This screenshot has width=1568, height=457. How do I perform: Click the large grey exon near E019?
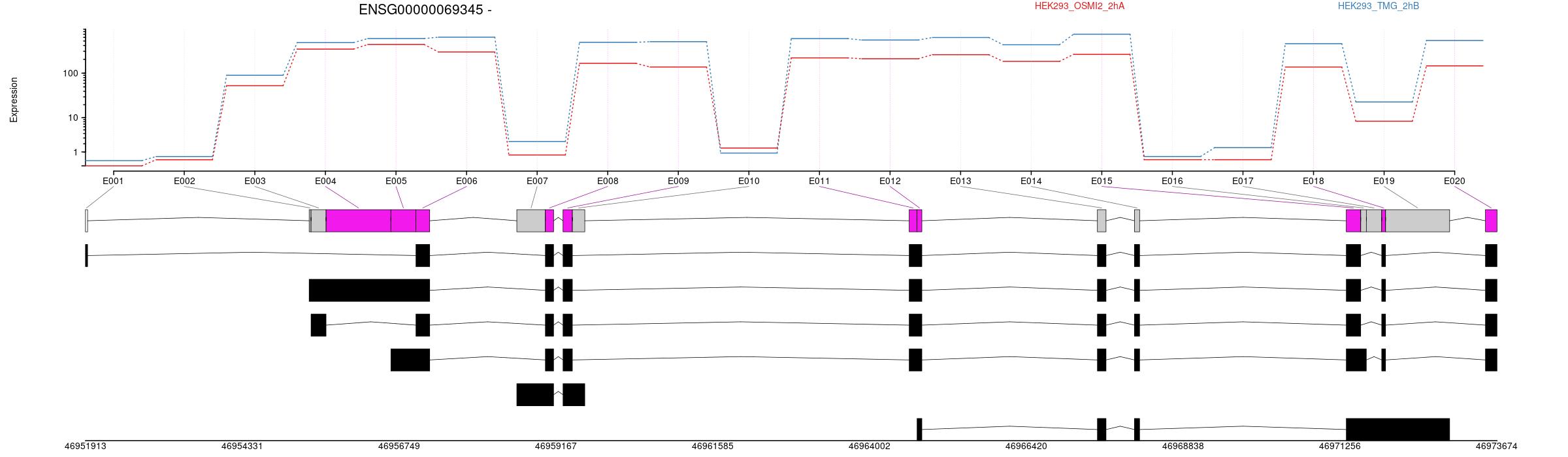pos(1418,221)
